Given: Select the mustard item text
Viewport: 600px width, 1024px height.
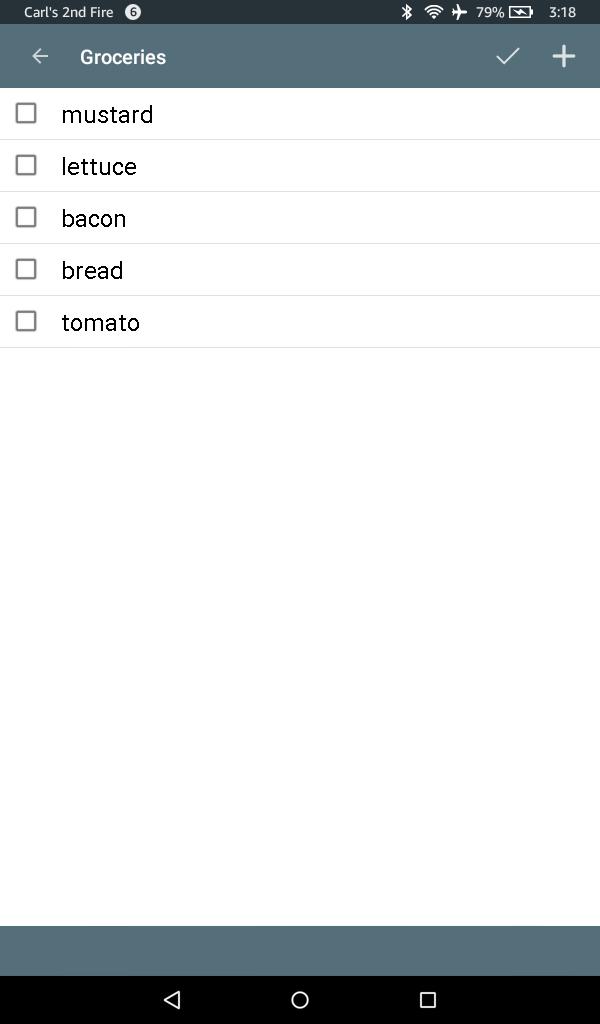Looking at the screenshot, I should (x=107, y=114).
